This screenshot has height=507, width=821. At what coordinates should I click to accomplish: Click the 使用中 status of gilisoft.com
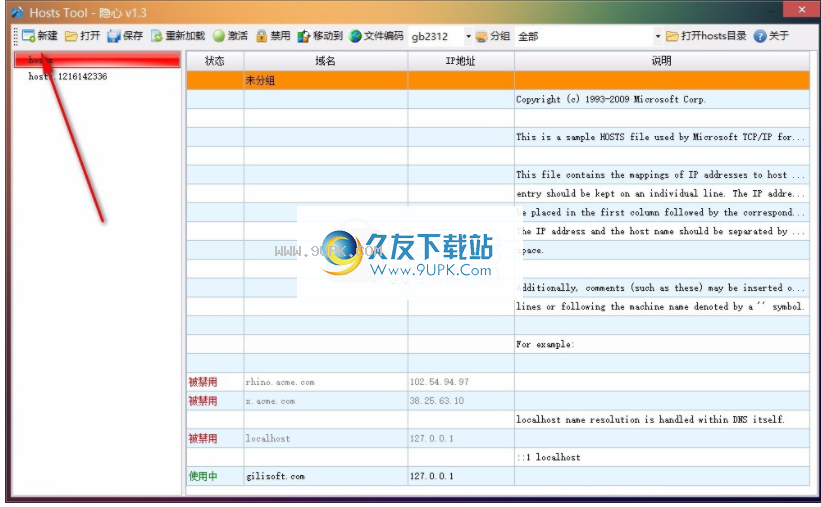coord(203,476)
